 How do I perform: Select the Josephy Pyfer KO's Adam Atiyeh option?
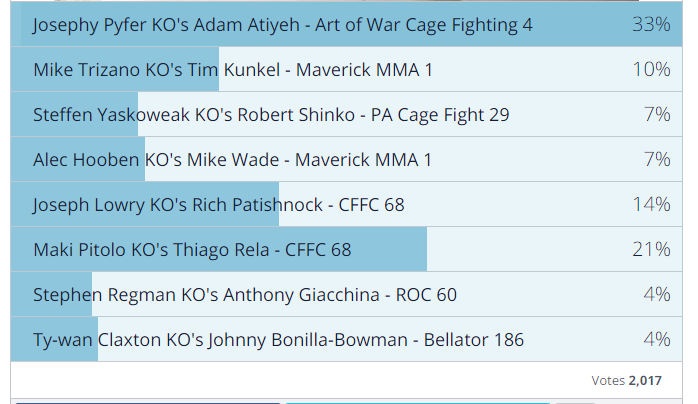point(346,24)
